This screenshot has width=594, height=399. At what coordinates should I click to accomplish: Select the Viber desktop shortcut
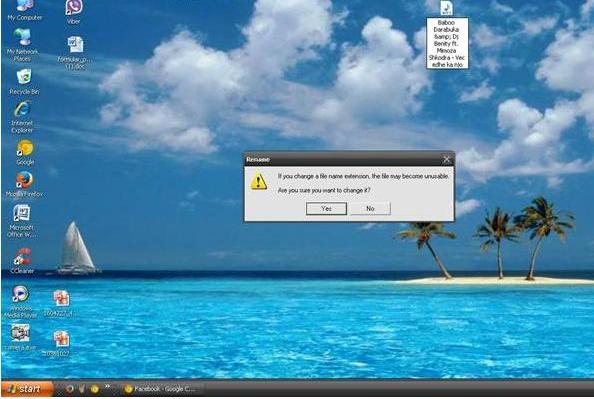pos(73,12)
